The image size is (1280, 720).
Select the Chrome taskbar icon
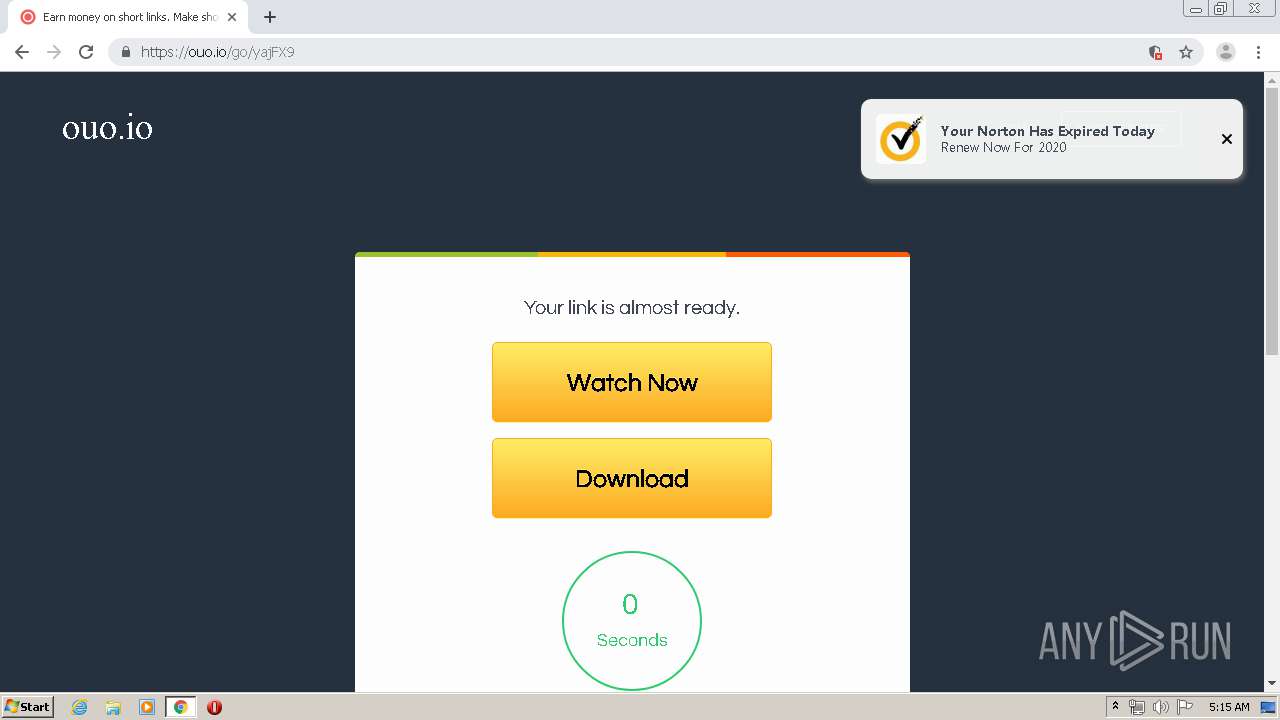pos(180,707)
